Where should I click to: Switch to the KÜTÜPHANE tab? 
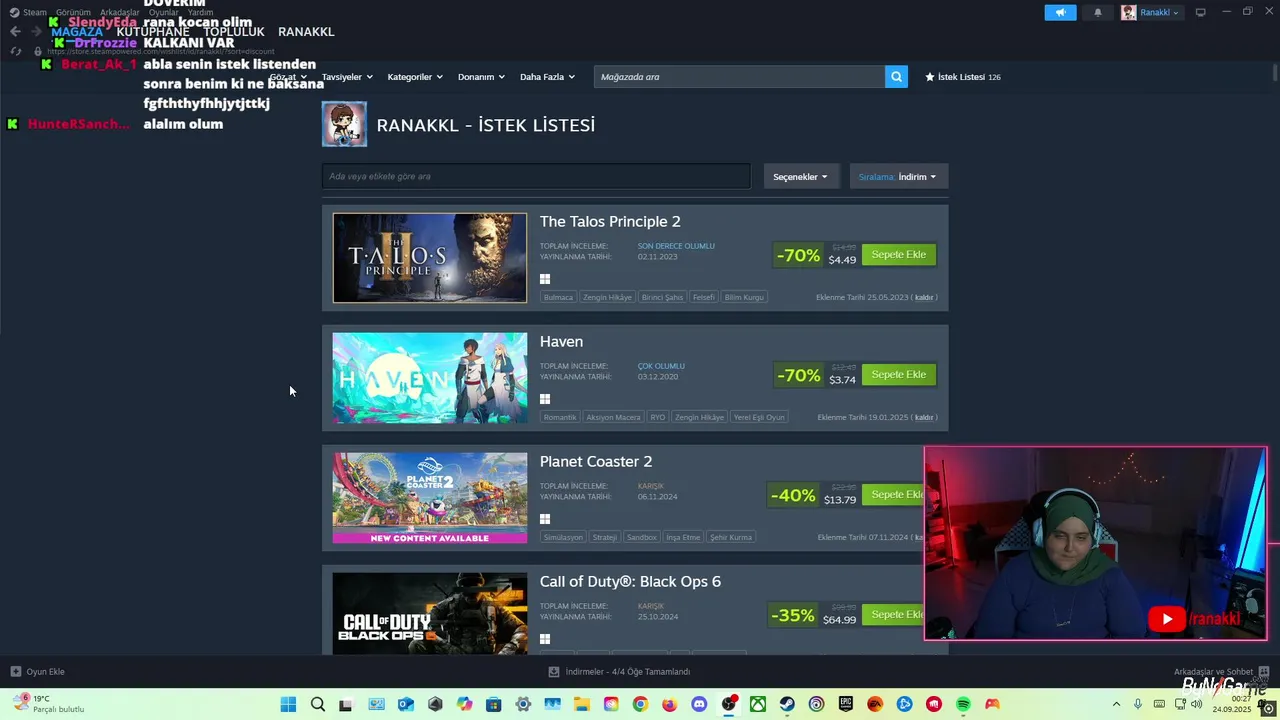[153, 32]
